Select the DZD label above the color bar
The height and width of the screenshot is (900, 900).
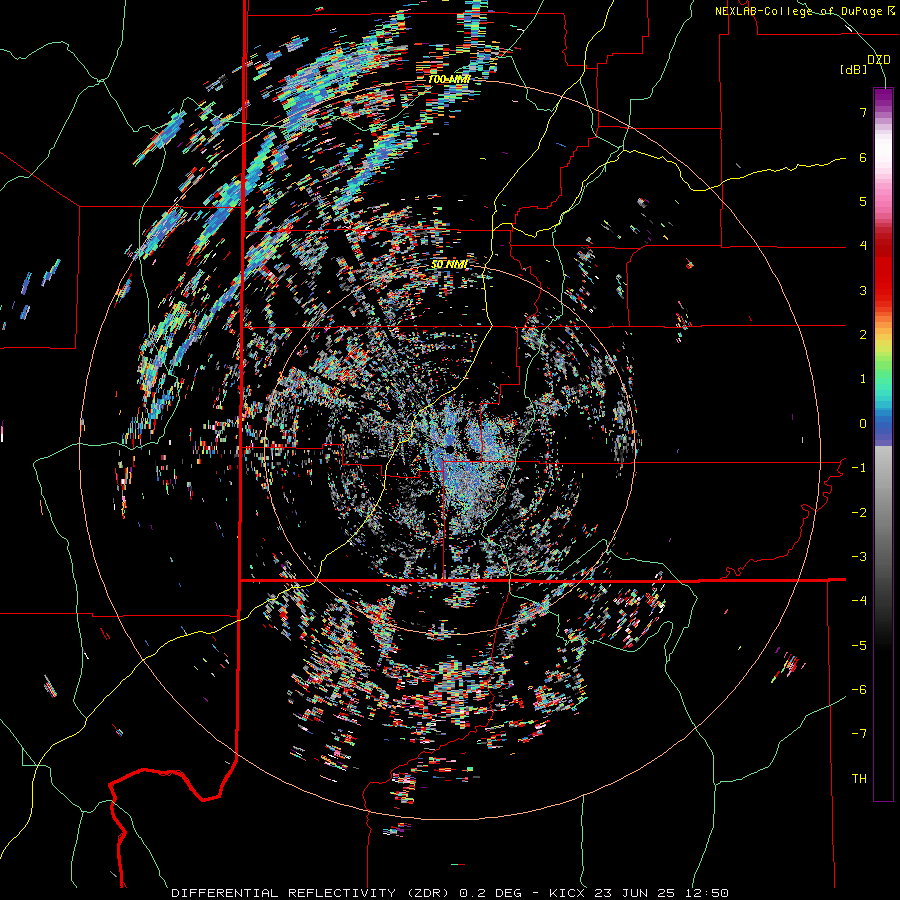(878, 60)
